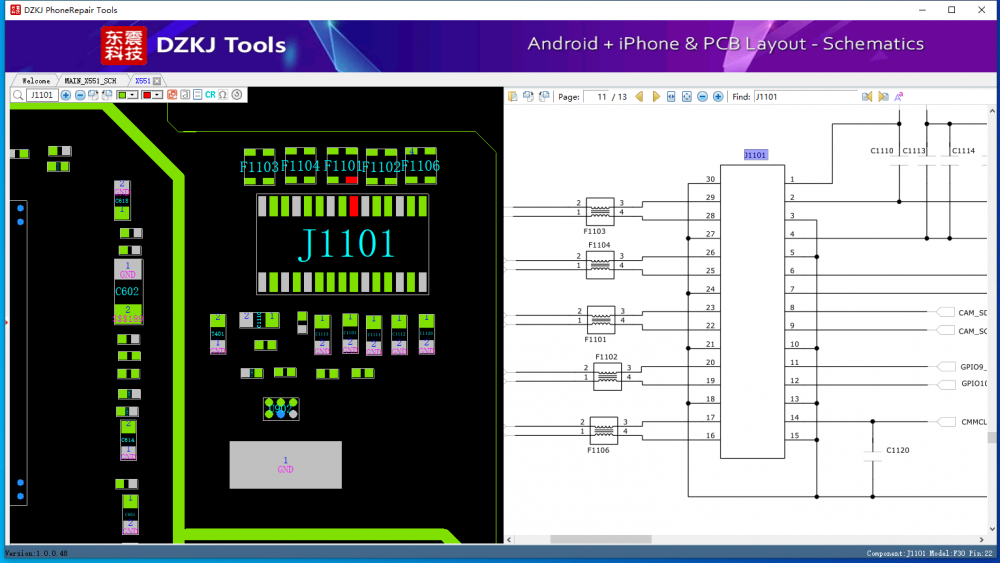Click the PCB component search field J1101

(x=42, y=95)
